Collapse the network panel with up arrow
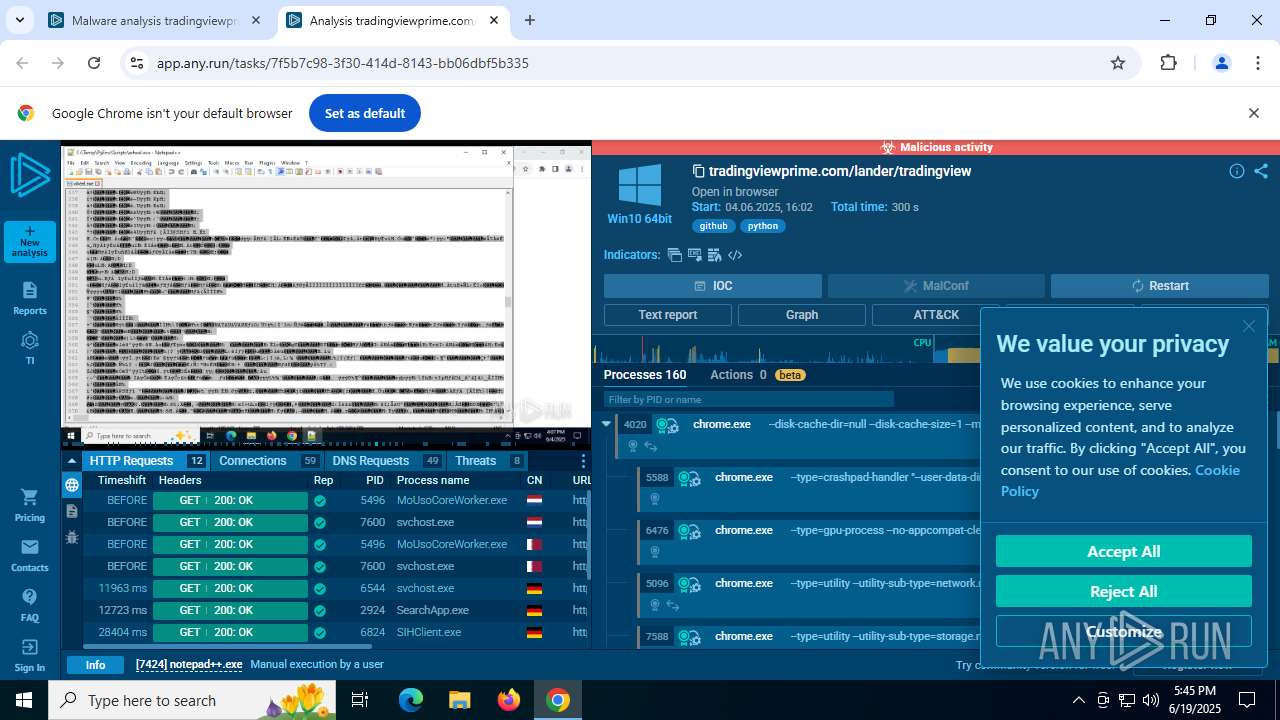Image resolution: width=1280 pixels, height=720 pixels. pyautogui.click(x=72, y=461)
